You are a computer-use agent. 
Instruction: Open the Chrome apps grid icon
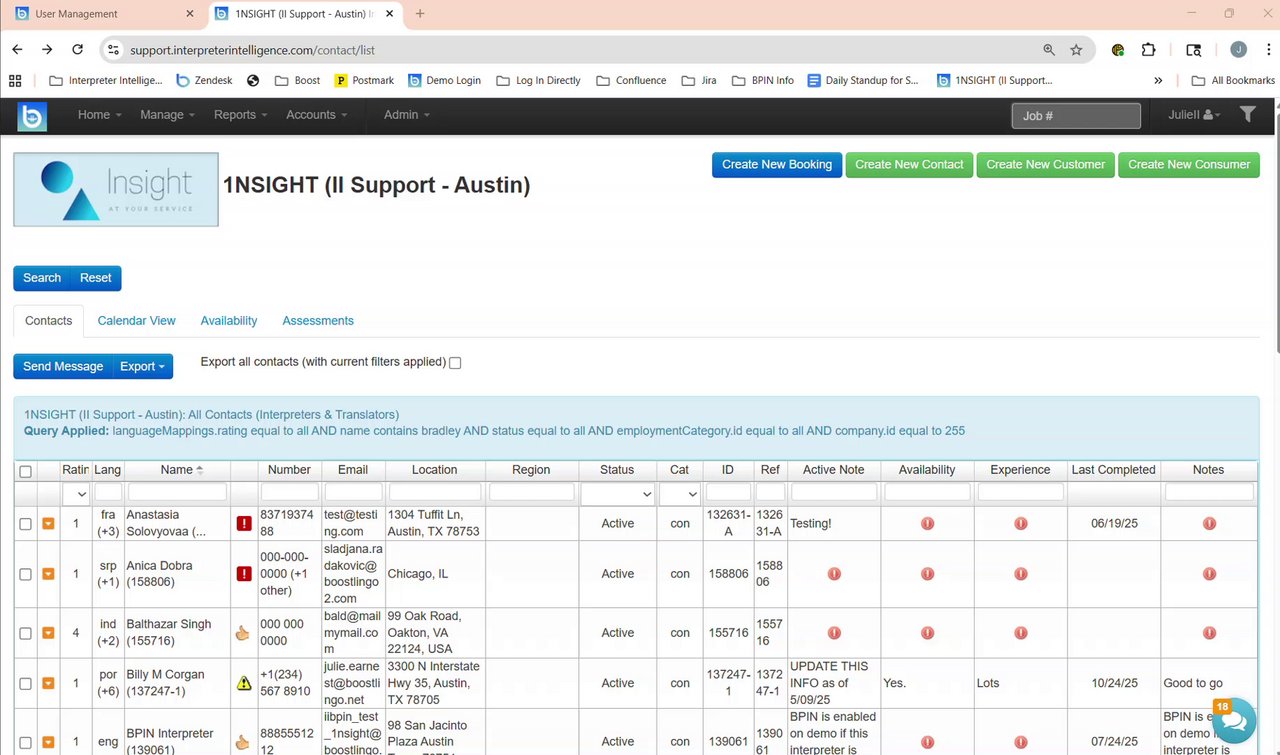click(x=15, y=80)
